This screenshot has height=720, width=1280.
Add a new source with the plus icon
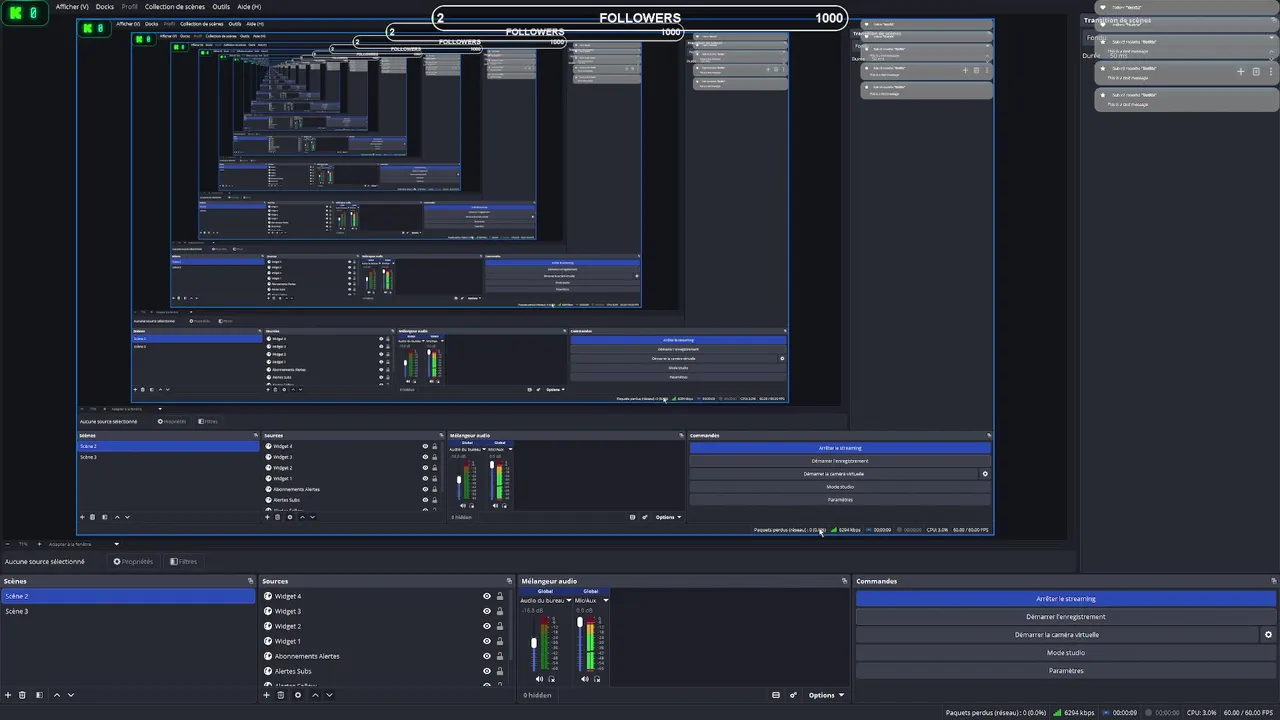tap(266, 695)
